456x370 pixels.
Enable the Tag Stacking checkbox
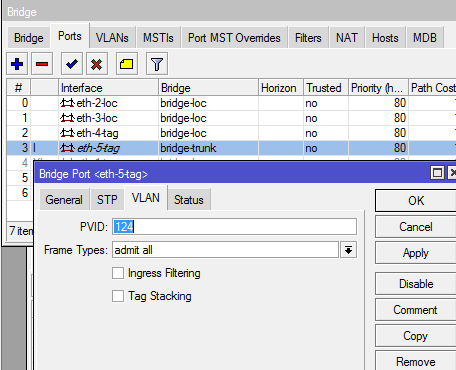(x=118, y=296)
